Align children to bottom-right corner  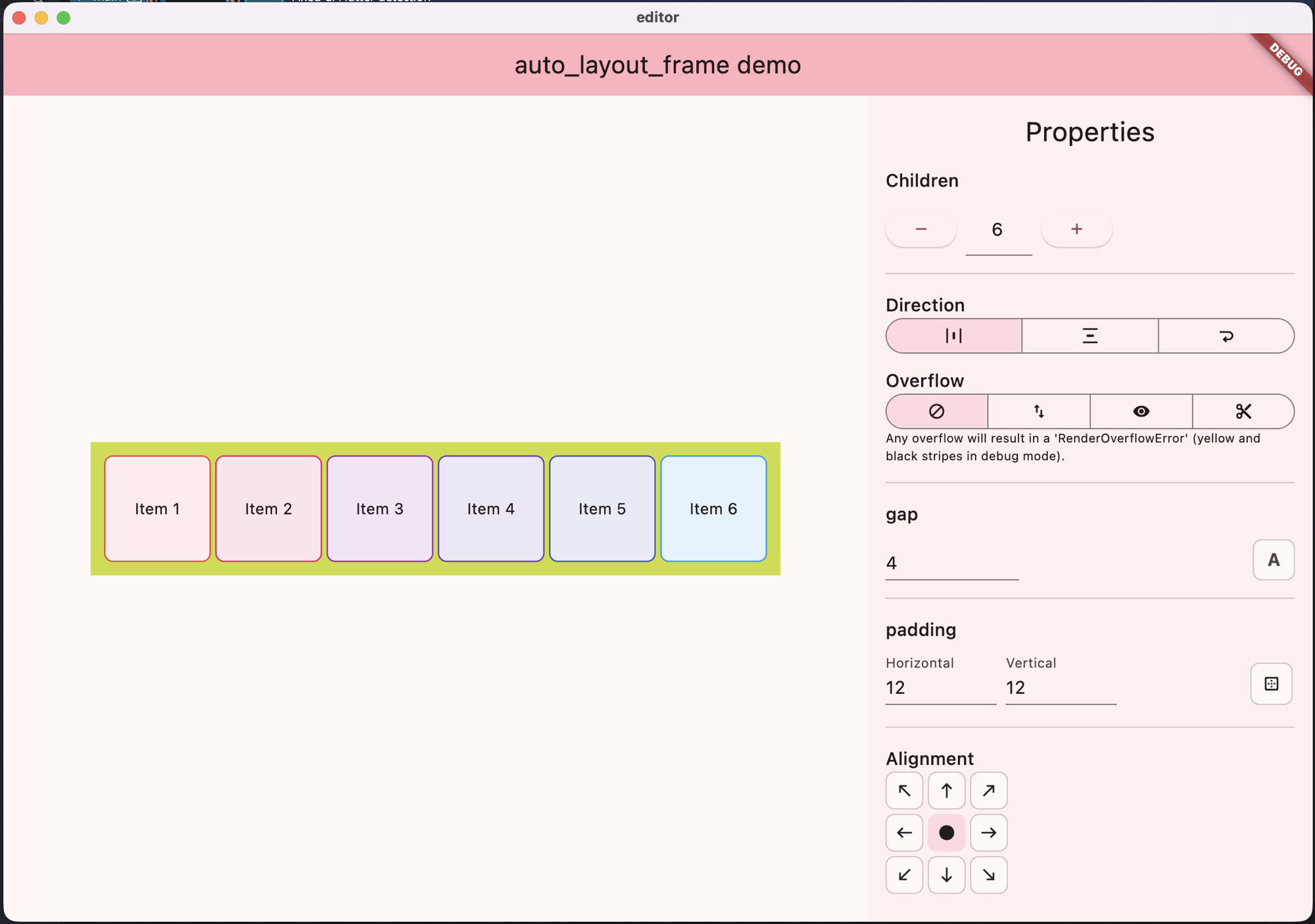988,875
